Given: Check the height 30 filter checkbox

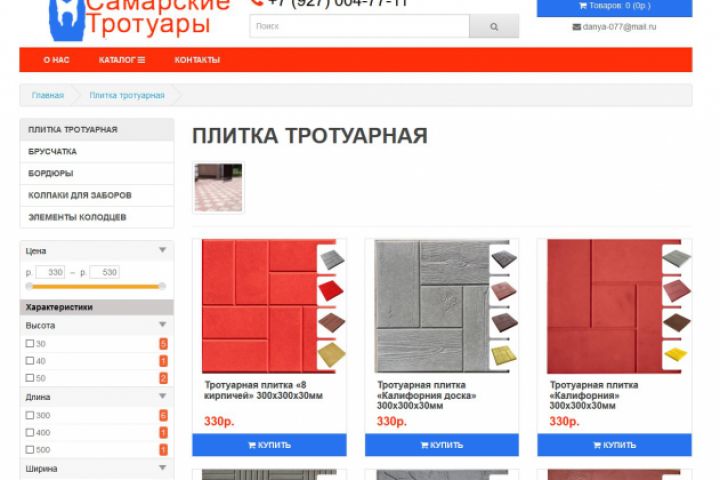Looking at the screenshot, I should [30, 344].
